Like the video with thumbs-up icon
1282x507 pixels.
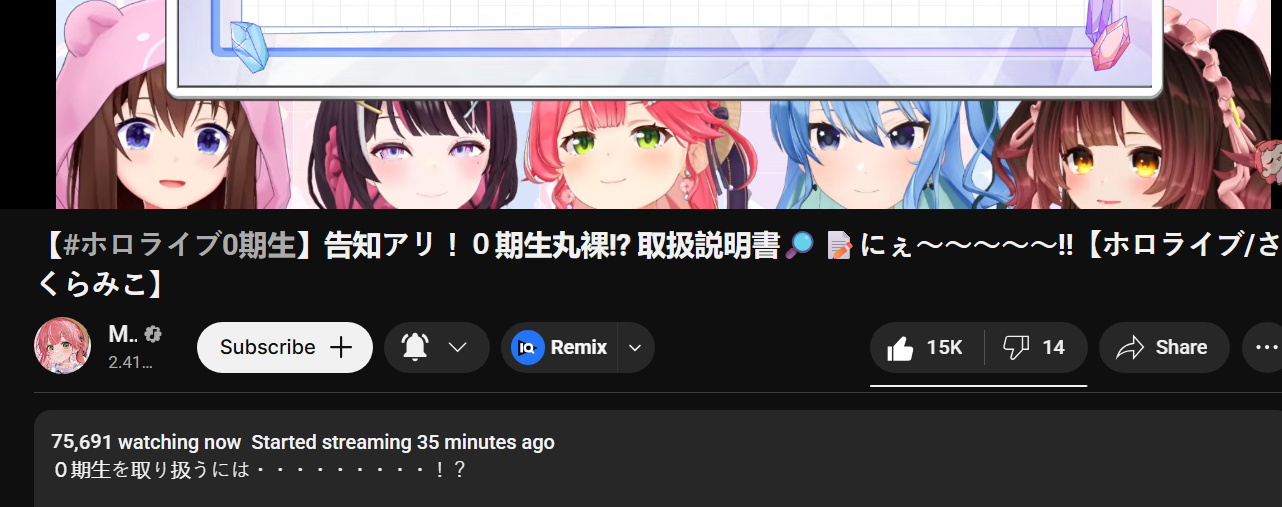(x=901, y=348)
